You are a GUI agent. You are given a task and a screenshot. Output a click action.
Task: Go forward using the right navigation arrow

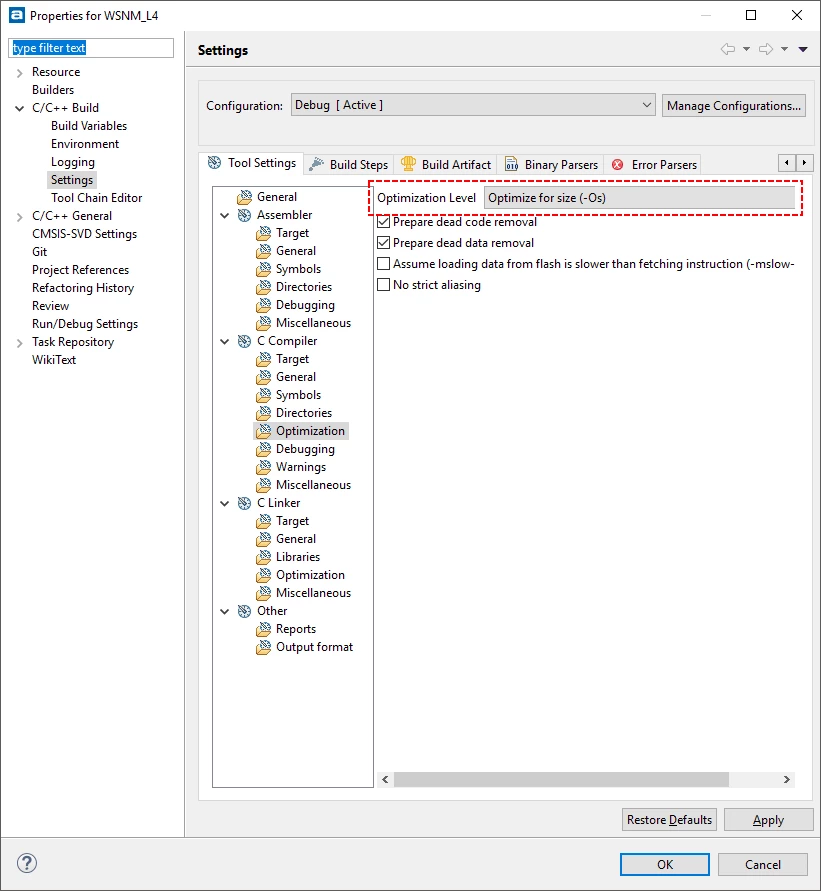coord(766,49)
